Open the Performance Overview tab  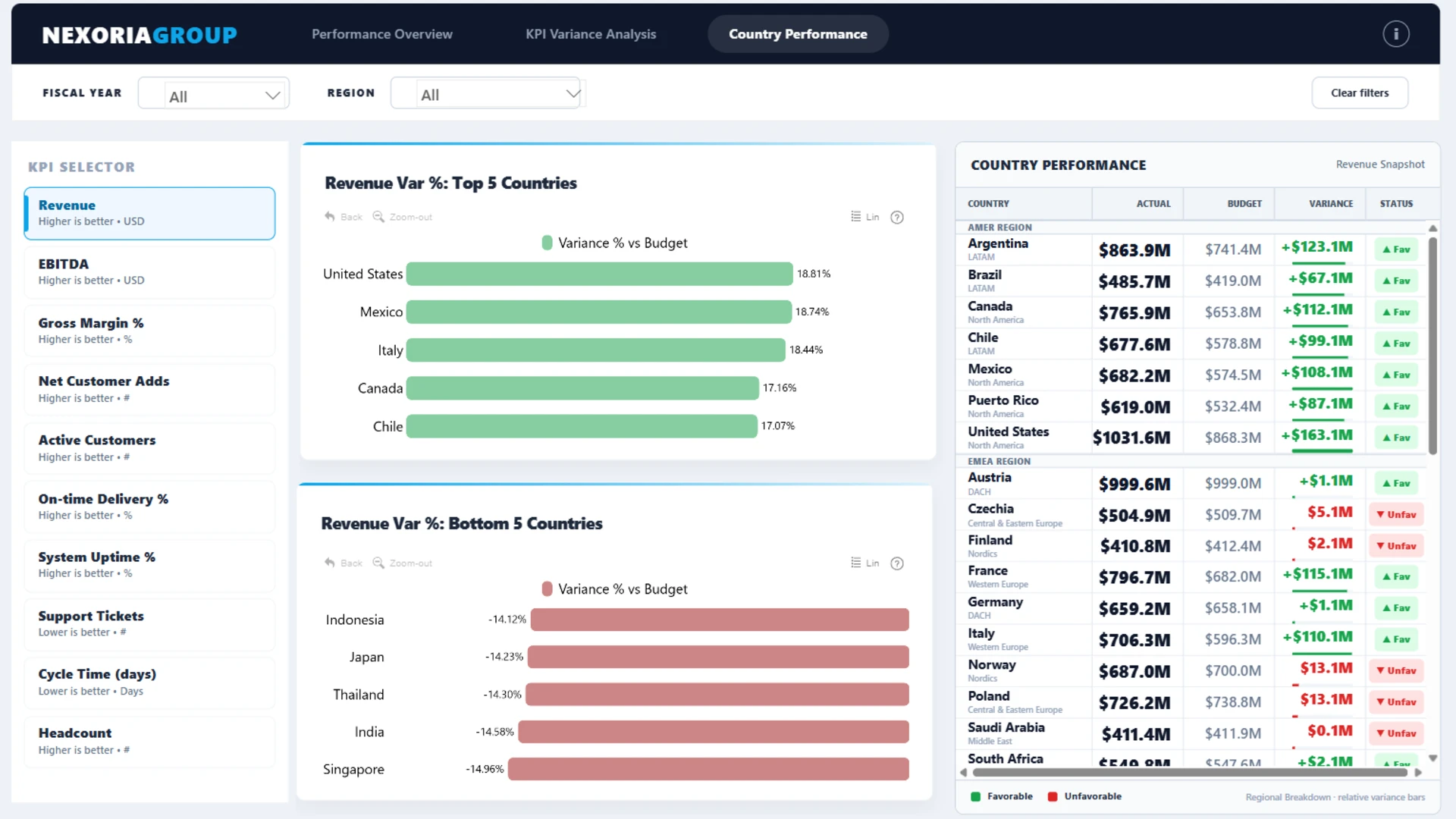click(x=381, y=34)
